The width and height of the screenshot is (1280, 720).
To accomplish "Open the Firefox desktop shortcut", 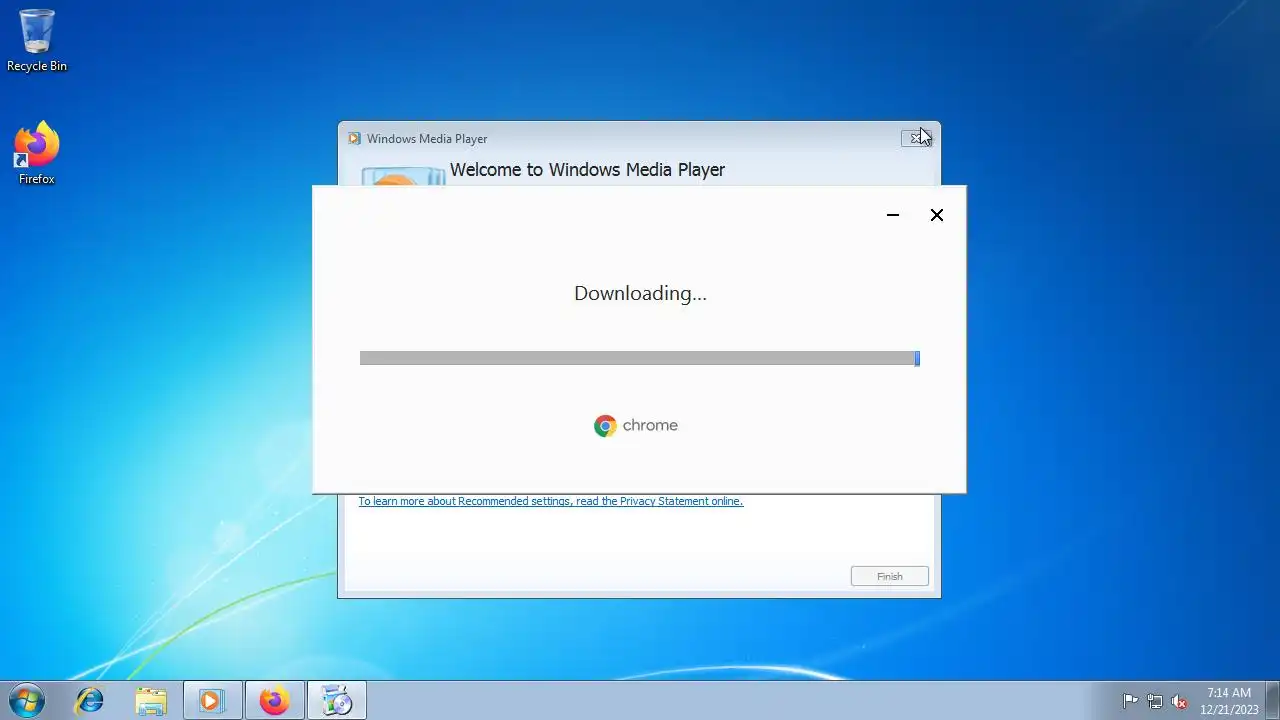I will 37,154.
